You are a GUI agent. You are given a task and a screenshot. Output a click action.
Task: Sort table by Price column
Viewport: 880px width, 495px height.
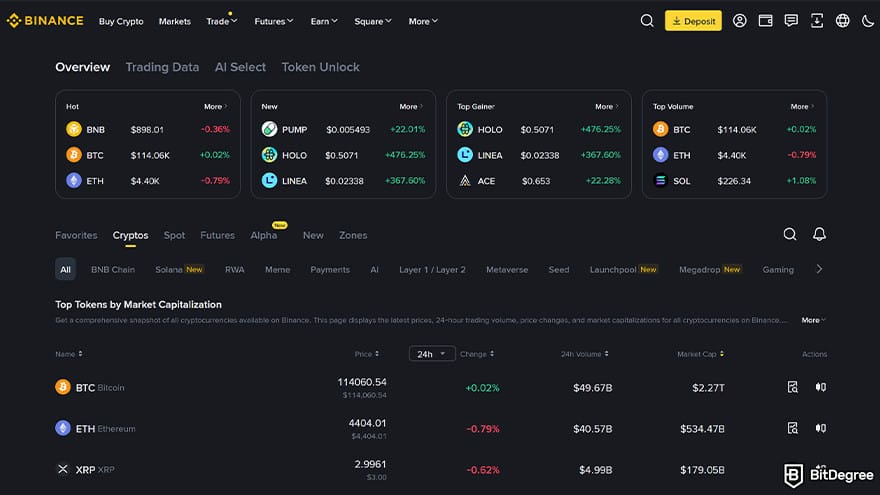[x=366, y=354]
